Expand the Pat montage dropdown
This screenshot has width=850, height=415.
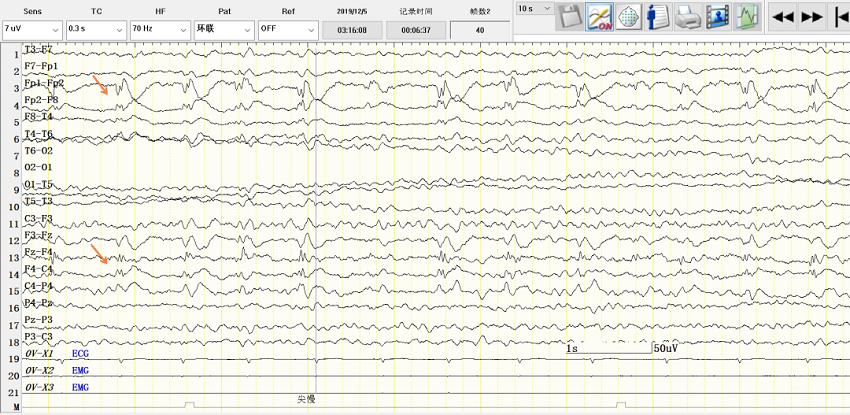click(223, 29)
